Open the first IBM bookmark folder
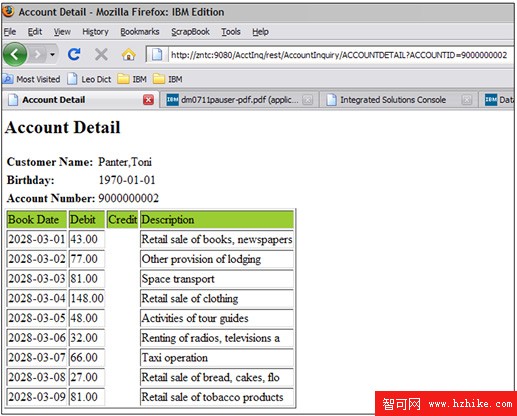This screenshot has height=416, width=517. [132, 79]
